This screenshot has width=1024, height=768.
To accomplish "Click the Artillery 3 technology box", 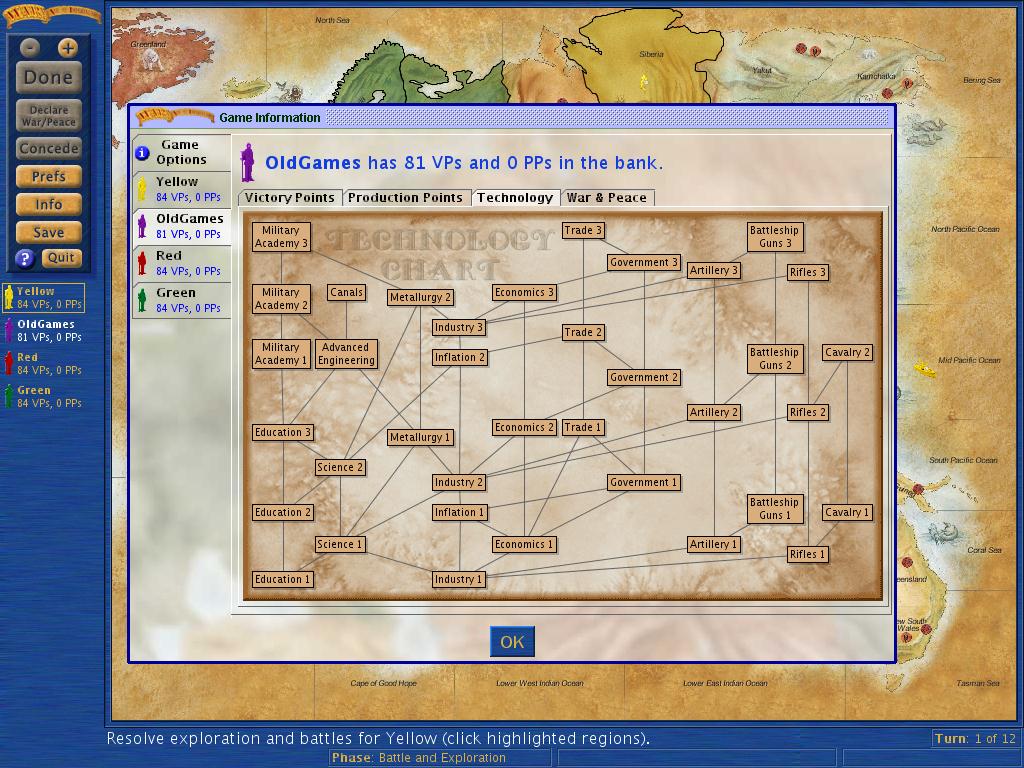I will pos(714,270).
